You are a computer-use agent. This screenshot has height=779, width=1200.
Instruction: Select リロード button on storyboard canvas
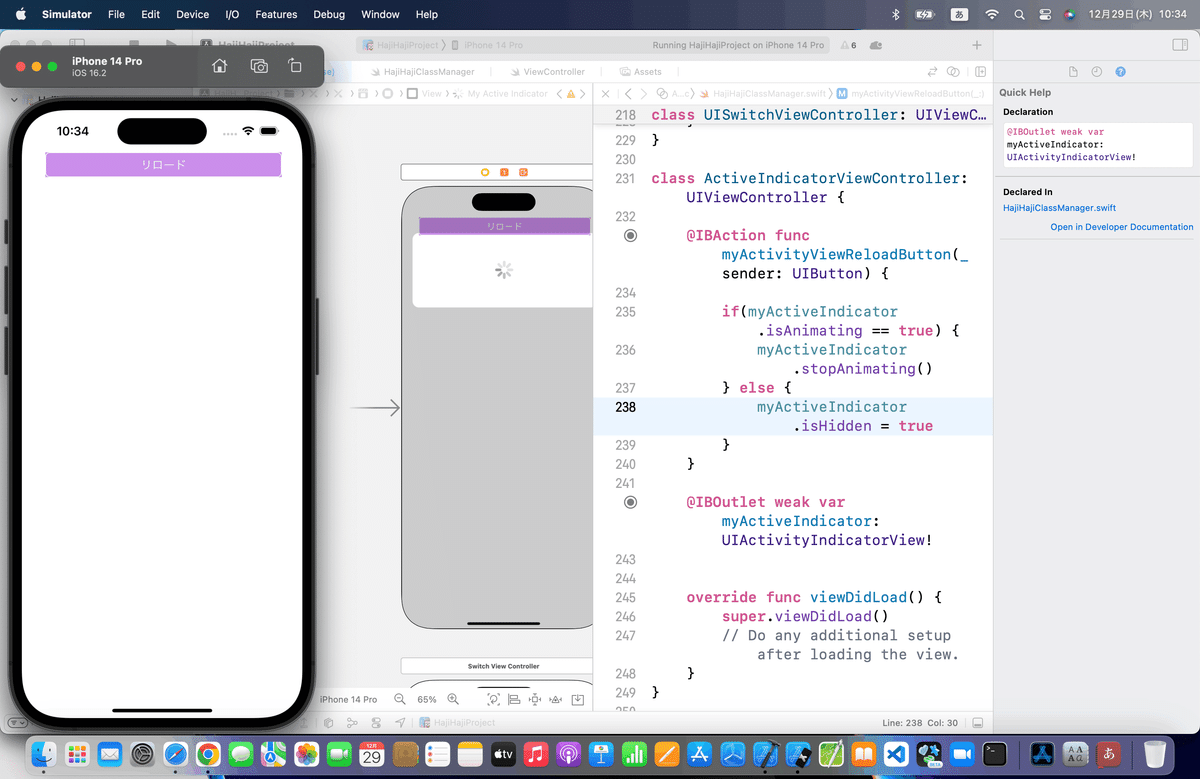click(504, 226)
